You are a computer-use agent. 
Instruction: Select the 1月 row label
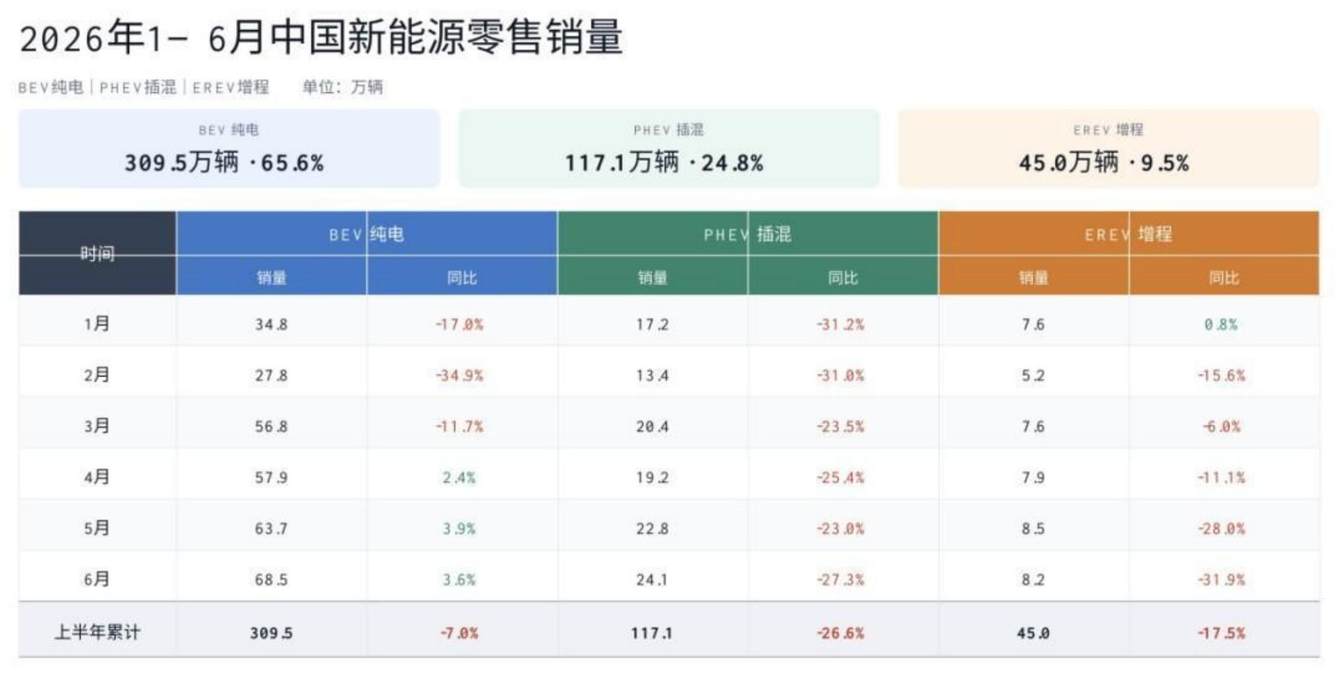pos(97,324)
